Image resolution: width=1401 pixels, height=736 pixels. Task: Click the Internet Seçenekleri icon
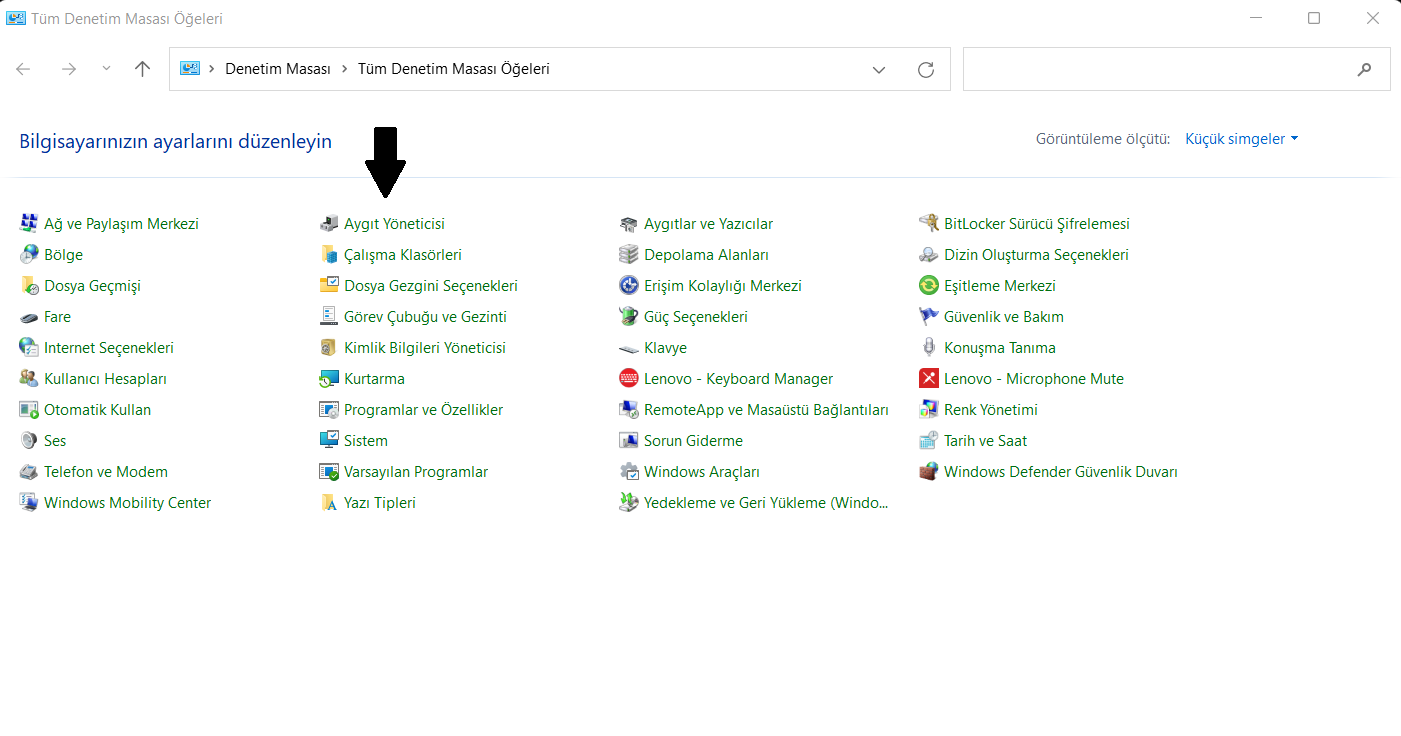point(28,348)
